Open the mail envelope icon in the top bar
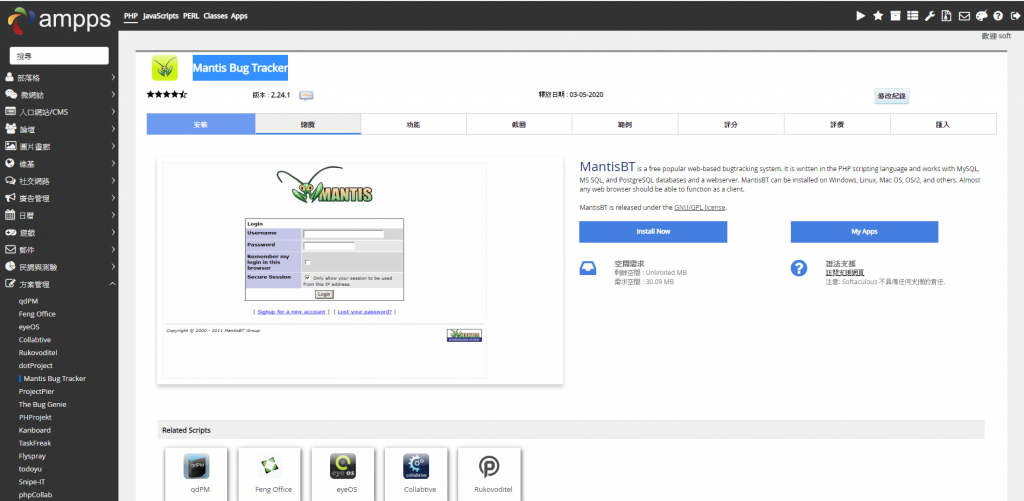 pyautogui.click(x=963, y=16)
